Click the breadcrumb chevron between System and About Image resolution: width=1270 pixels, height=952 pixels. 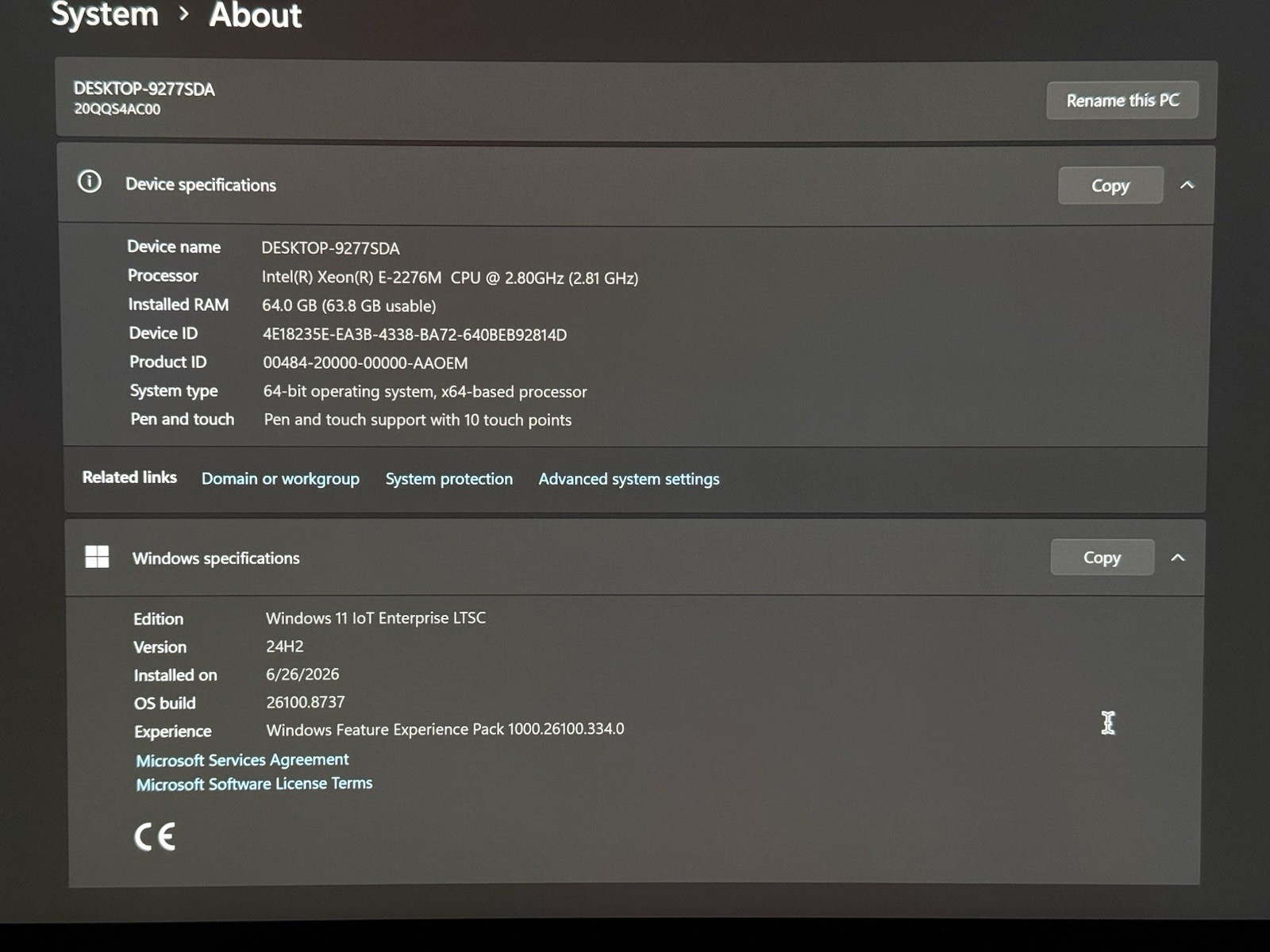pos(184,14)
